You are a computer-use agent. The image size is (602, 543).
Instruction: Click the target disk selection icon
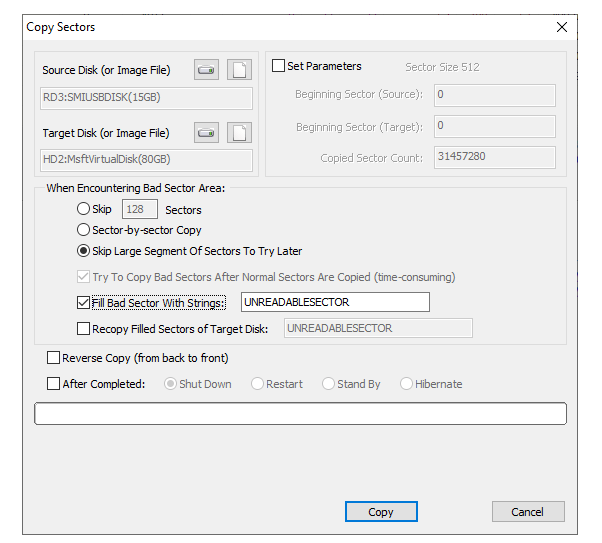(x=206, y=133)
